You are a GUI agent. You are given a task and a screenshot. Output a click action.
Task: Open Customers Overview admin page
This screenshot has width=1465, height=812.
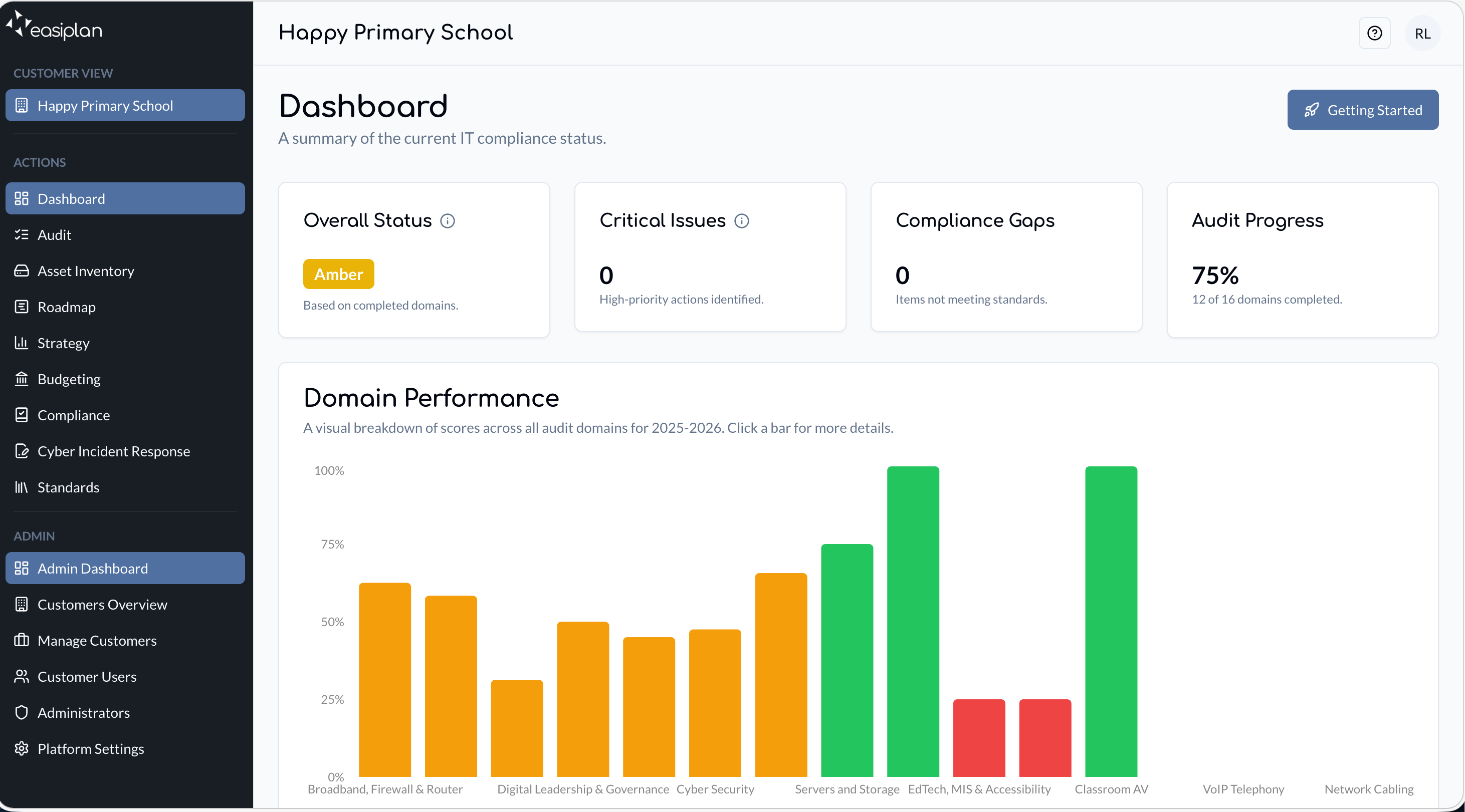click(x=125, y=604)
